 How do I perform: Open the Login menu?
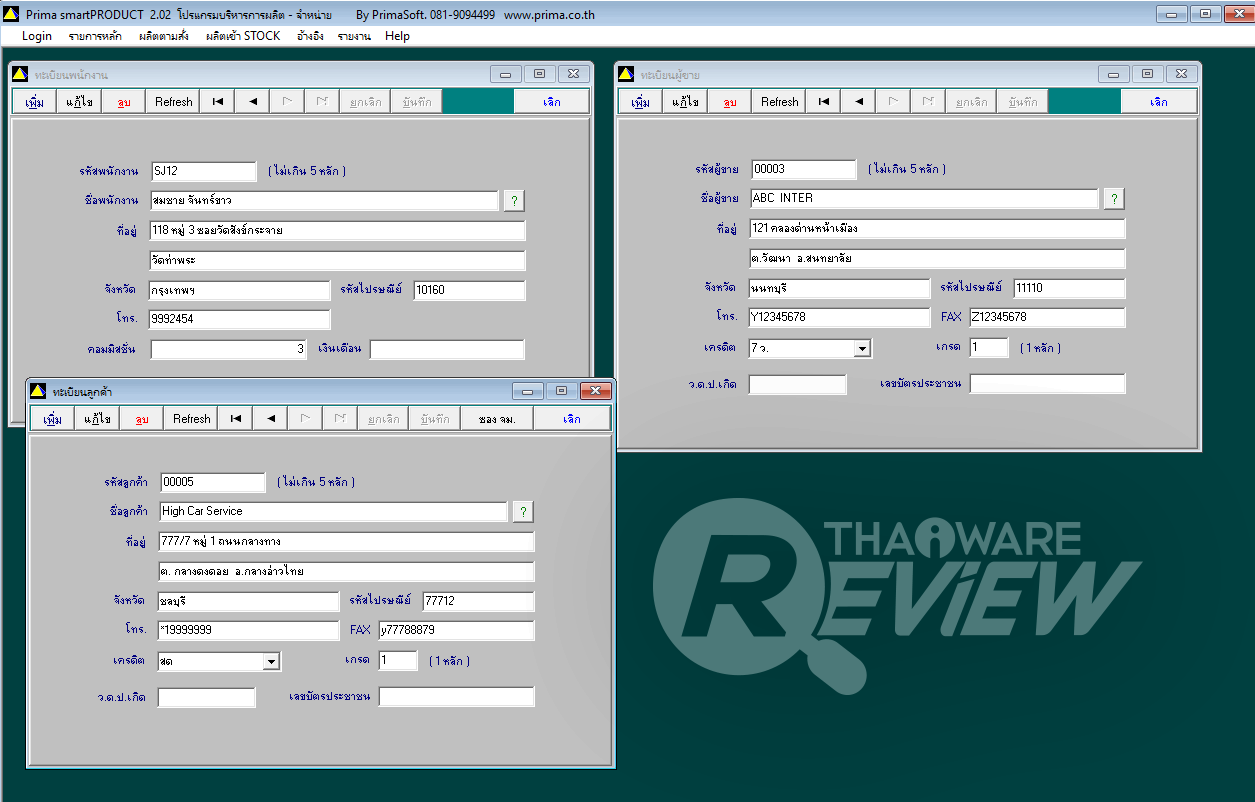coord(37,36)
